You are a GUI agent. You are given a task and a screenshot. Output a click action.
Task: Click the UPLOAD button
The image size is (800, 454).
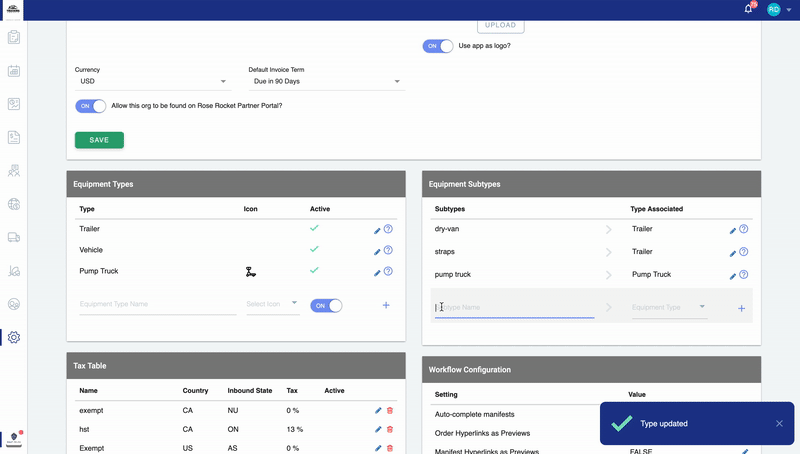pyautogui.click(x=501, y=26)
